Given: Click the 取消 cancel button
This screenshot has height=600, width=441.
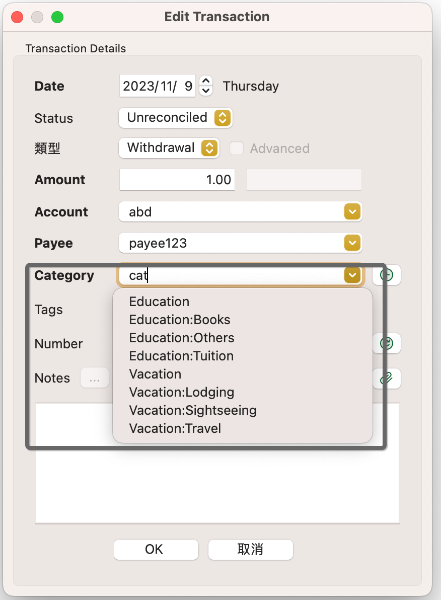Looking at the screenshot, I should point(251,549).
